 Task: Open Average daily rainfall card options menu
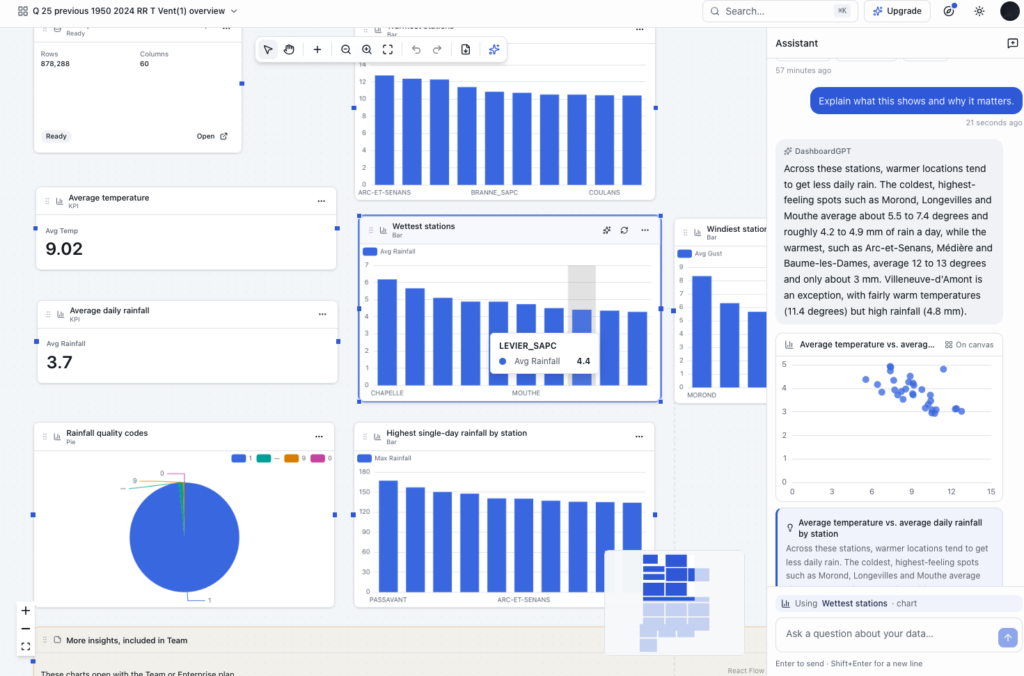point(322,314)
